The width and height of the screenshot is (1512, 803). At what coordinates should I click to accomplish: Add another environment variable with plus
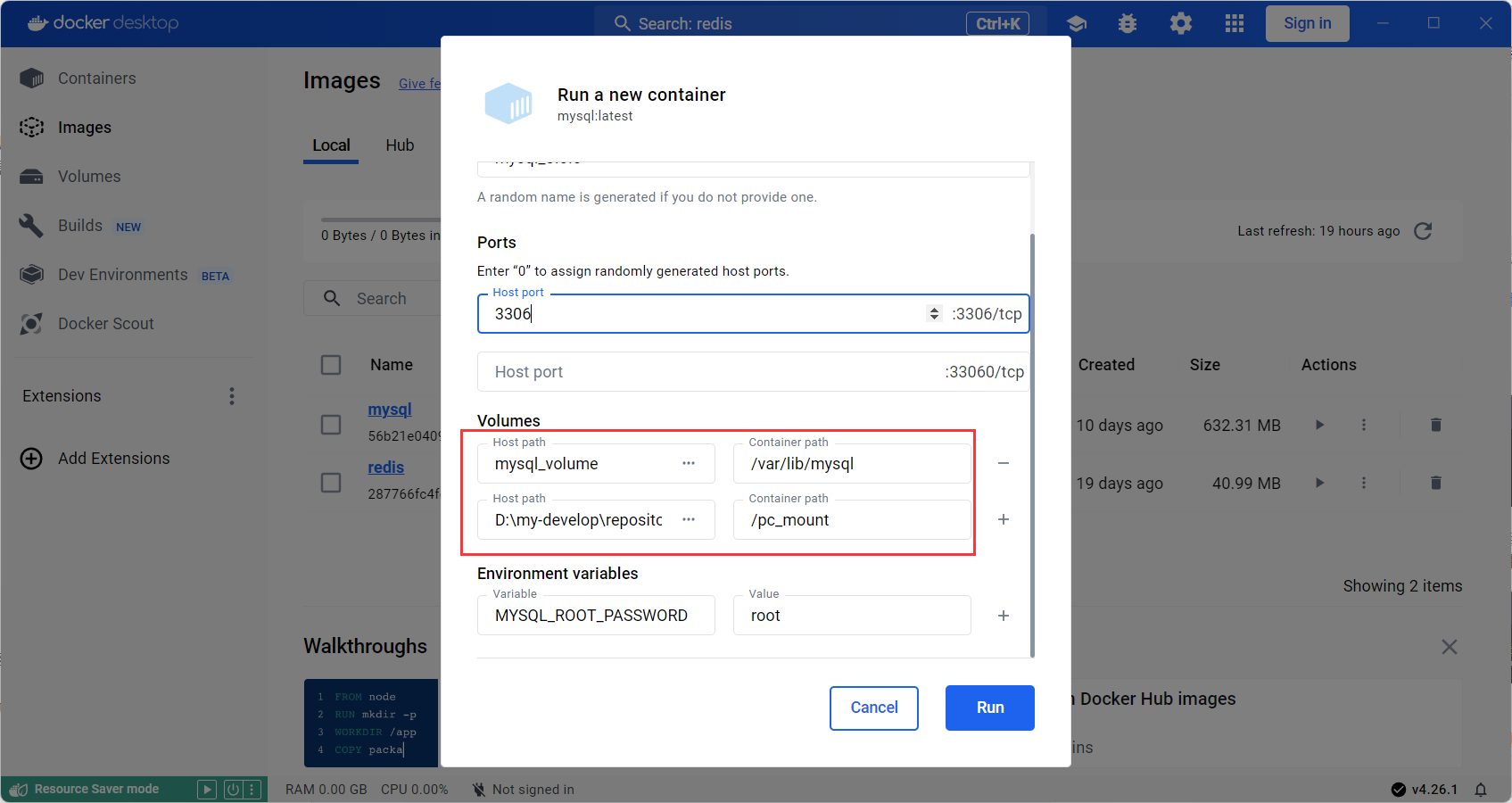pos(1004,616)
